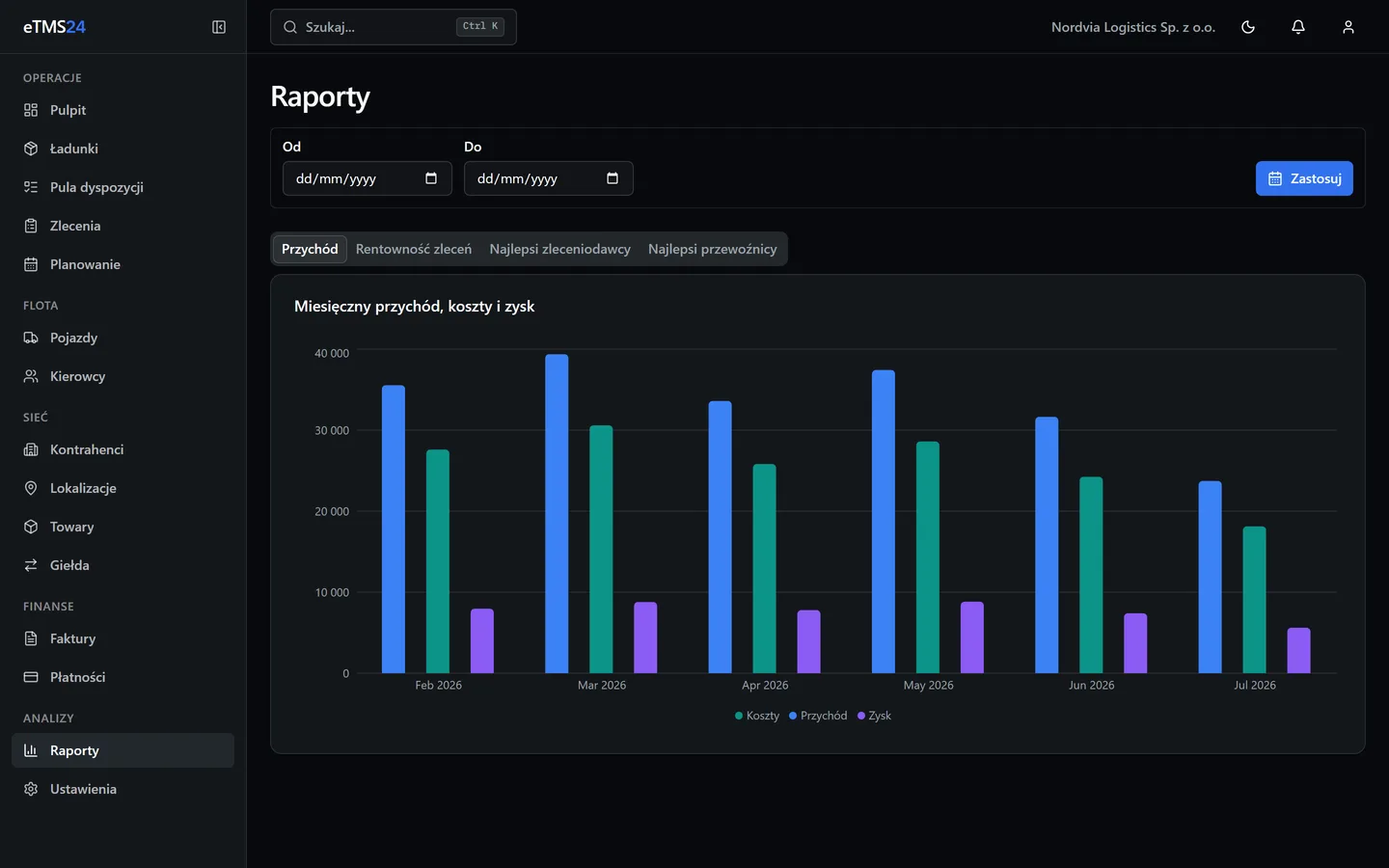Open Giełda exchange page
The height and width of the screenshot is (868, 1389).
123,565
